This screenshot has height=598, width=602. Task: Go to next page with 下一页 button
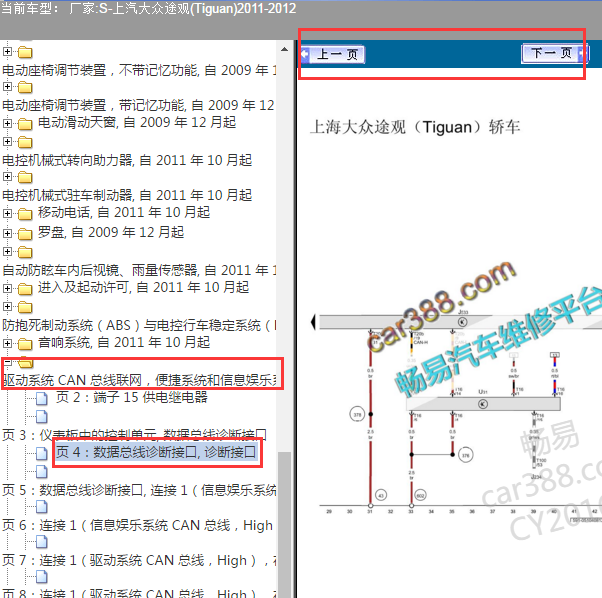554,53
